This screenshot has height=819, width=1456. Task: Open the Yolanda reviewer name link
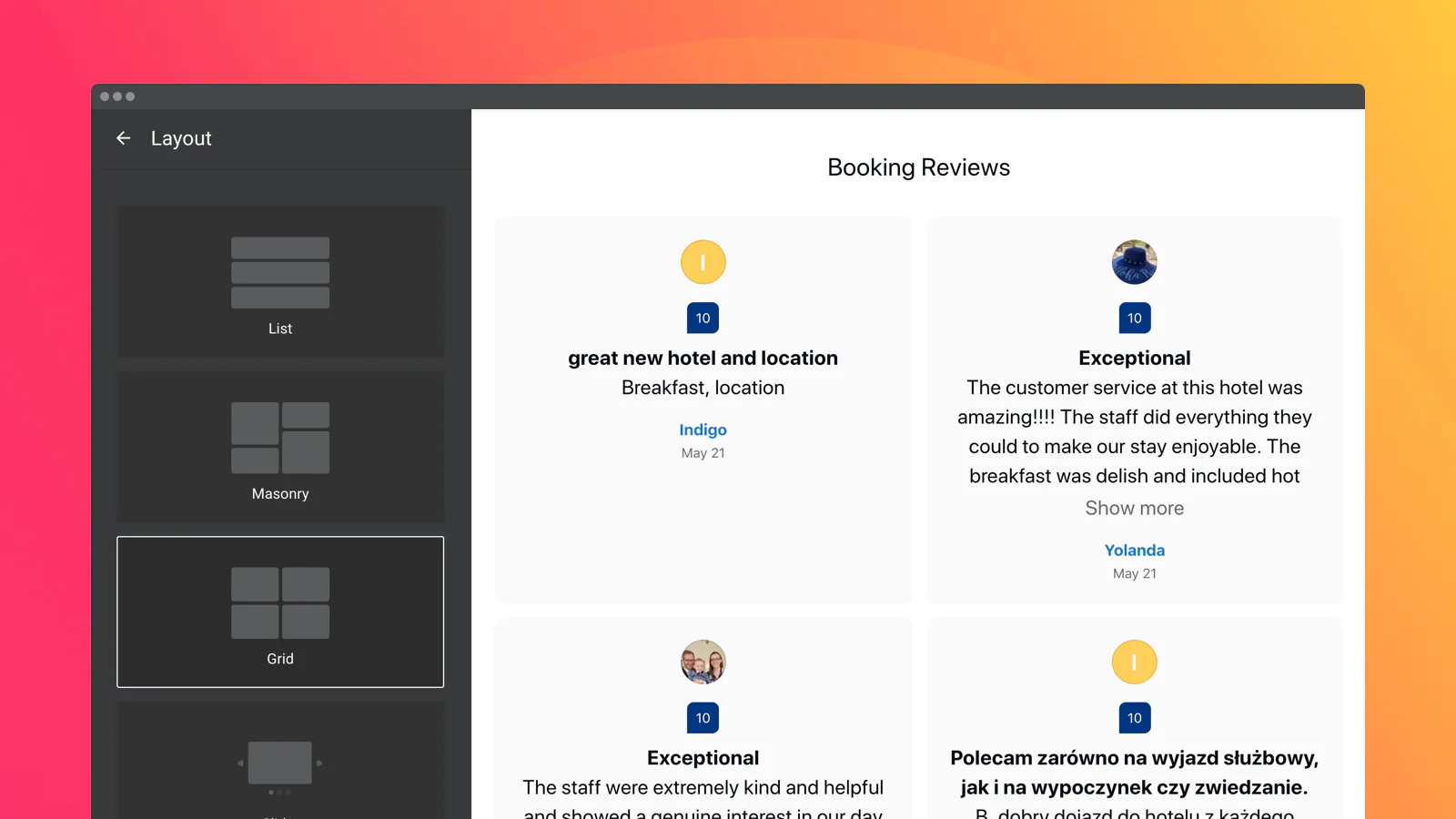[x=1134, y=551]
